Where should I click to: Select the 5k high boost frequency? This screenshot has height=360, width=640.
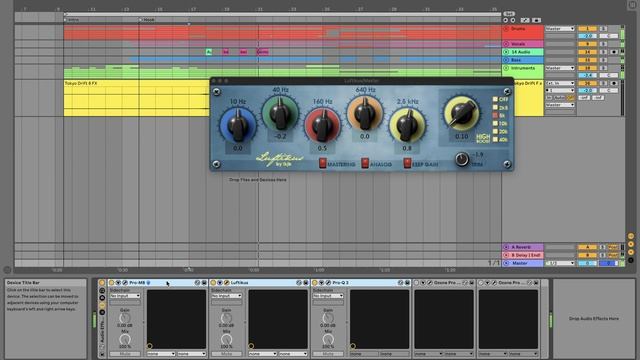coord(495,116)
